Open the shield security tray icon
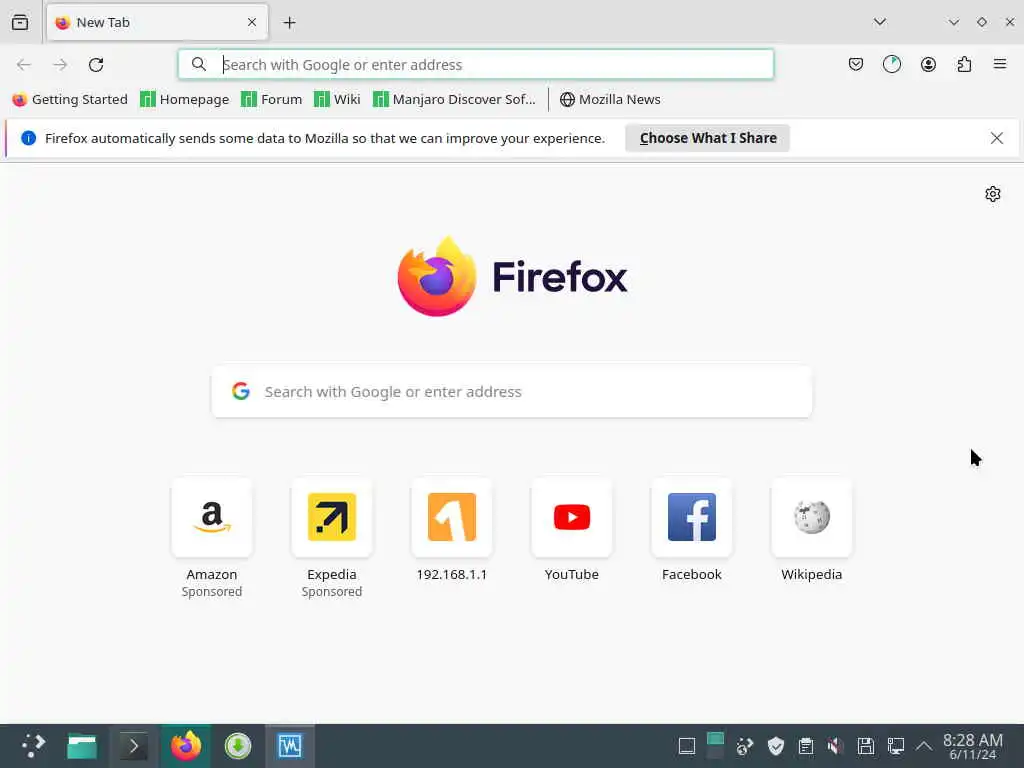The width and height of the screenshot is (1024, 768). [x=775, y=746]
